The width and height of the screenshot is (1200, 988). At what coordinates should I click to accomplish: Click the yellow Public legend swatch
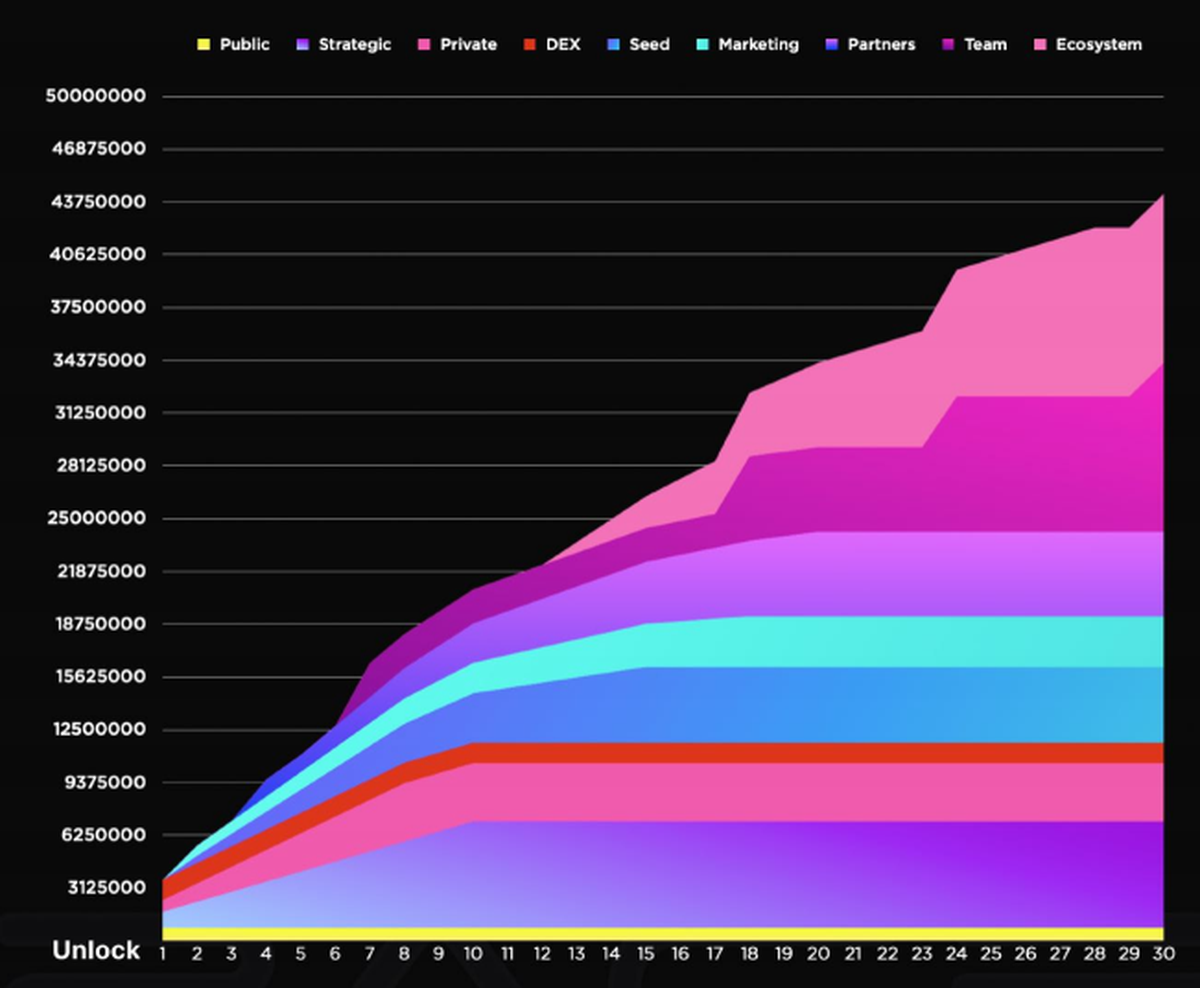204,45
